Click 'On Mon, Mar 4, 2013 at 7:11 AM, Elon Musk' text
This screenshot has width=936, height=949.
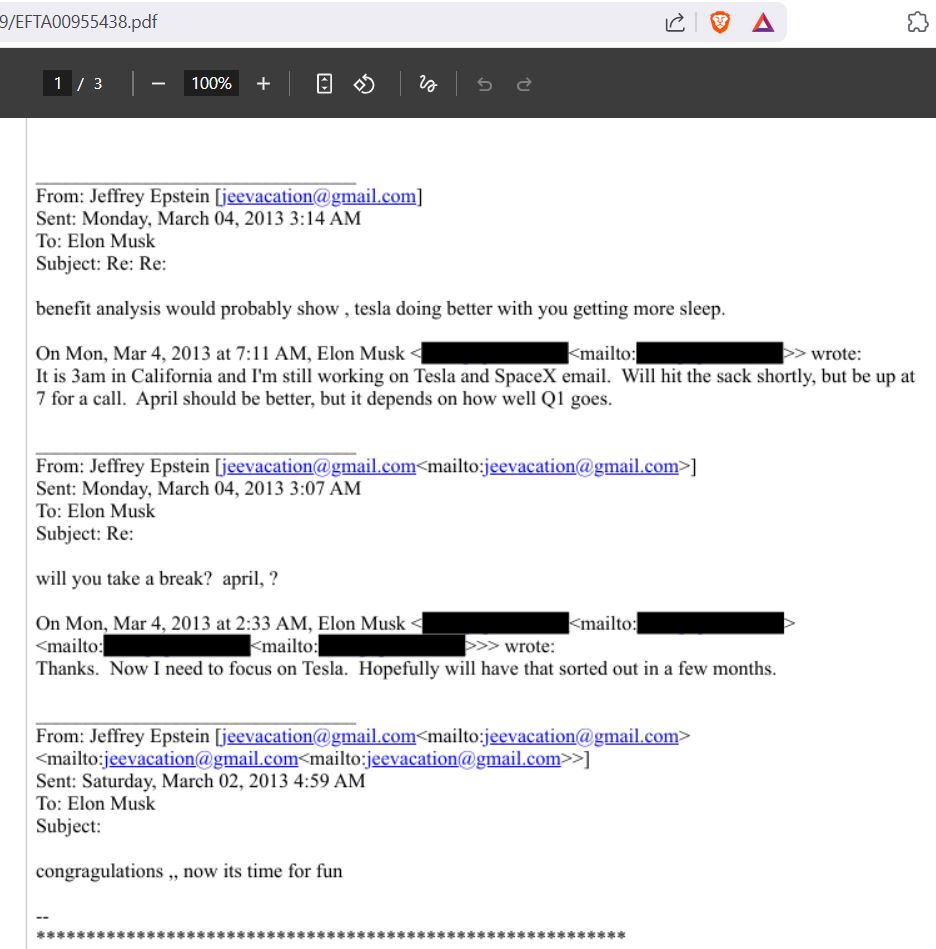click(220, 353)
